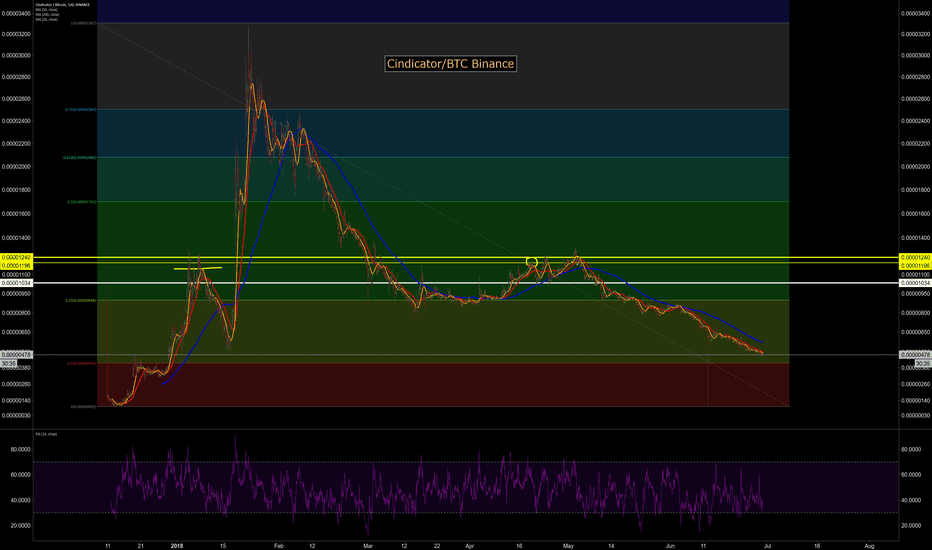The image size is (932, 550).
Task: Click 0.00000650 on the right price axis
Action: [x=915, y=332]
